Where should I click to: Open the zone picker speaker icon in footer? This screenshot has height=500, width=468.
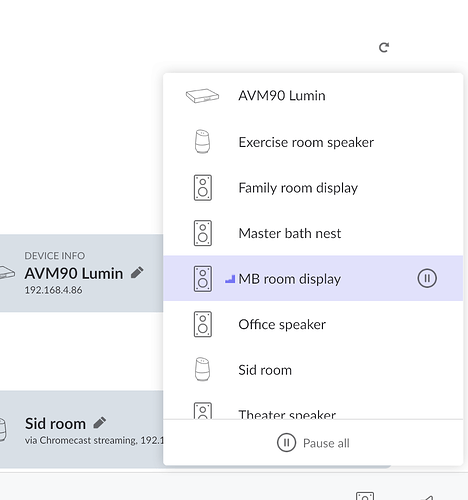[365, 496]
